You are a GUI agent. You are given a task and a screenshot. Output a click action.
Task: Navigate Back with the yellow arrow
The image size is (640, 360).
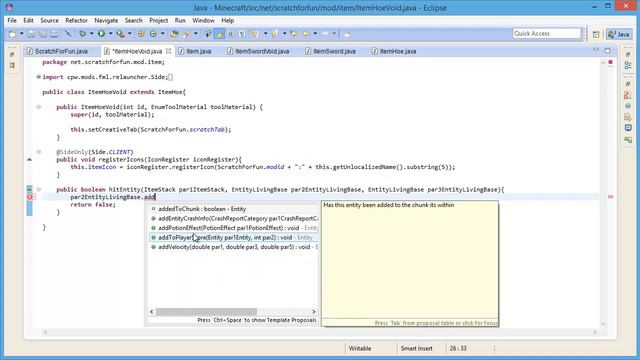tap(306, 34)
